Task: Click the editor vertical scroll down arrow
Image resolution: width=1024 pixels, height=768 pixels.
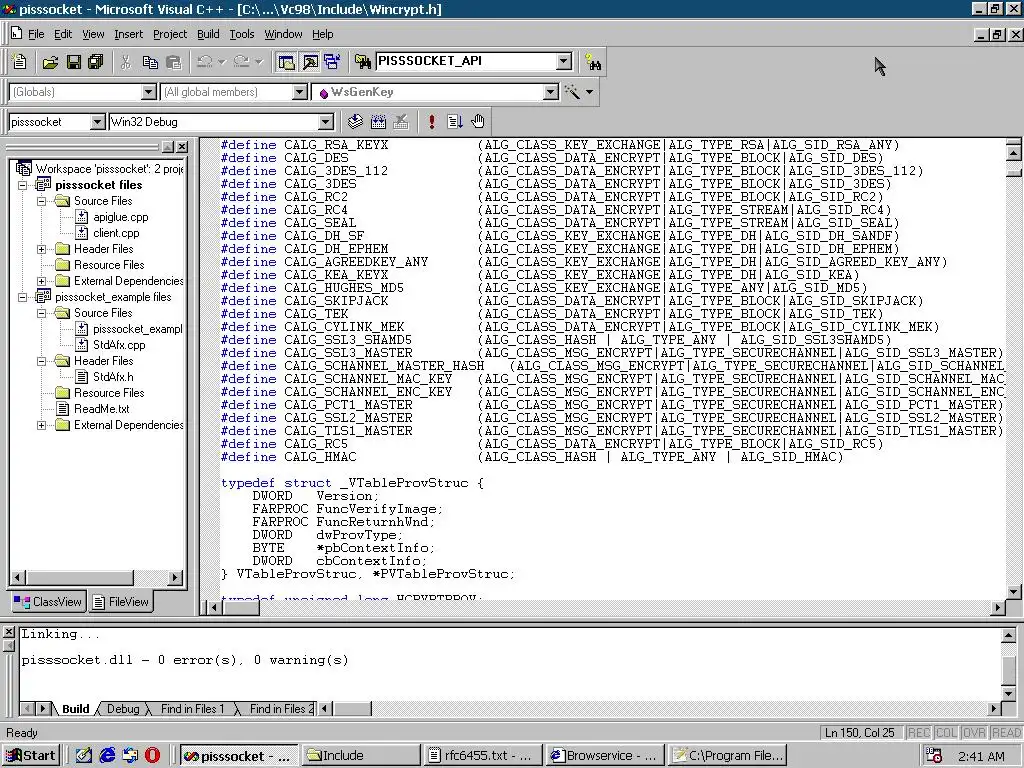Action: [1014, 592]
